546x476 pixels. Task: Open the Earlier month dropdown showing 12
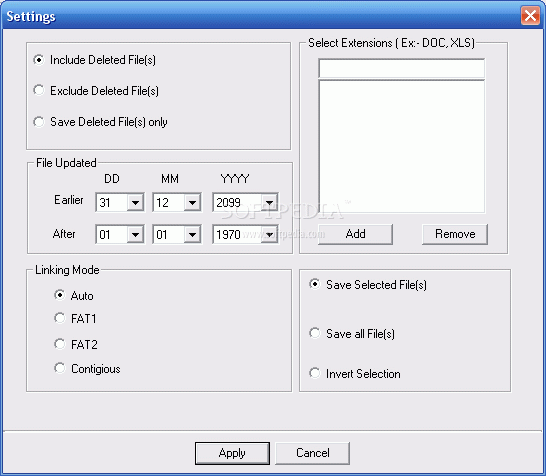(192, 202)
